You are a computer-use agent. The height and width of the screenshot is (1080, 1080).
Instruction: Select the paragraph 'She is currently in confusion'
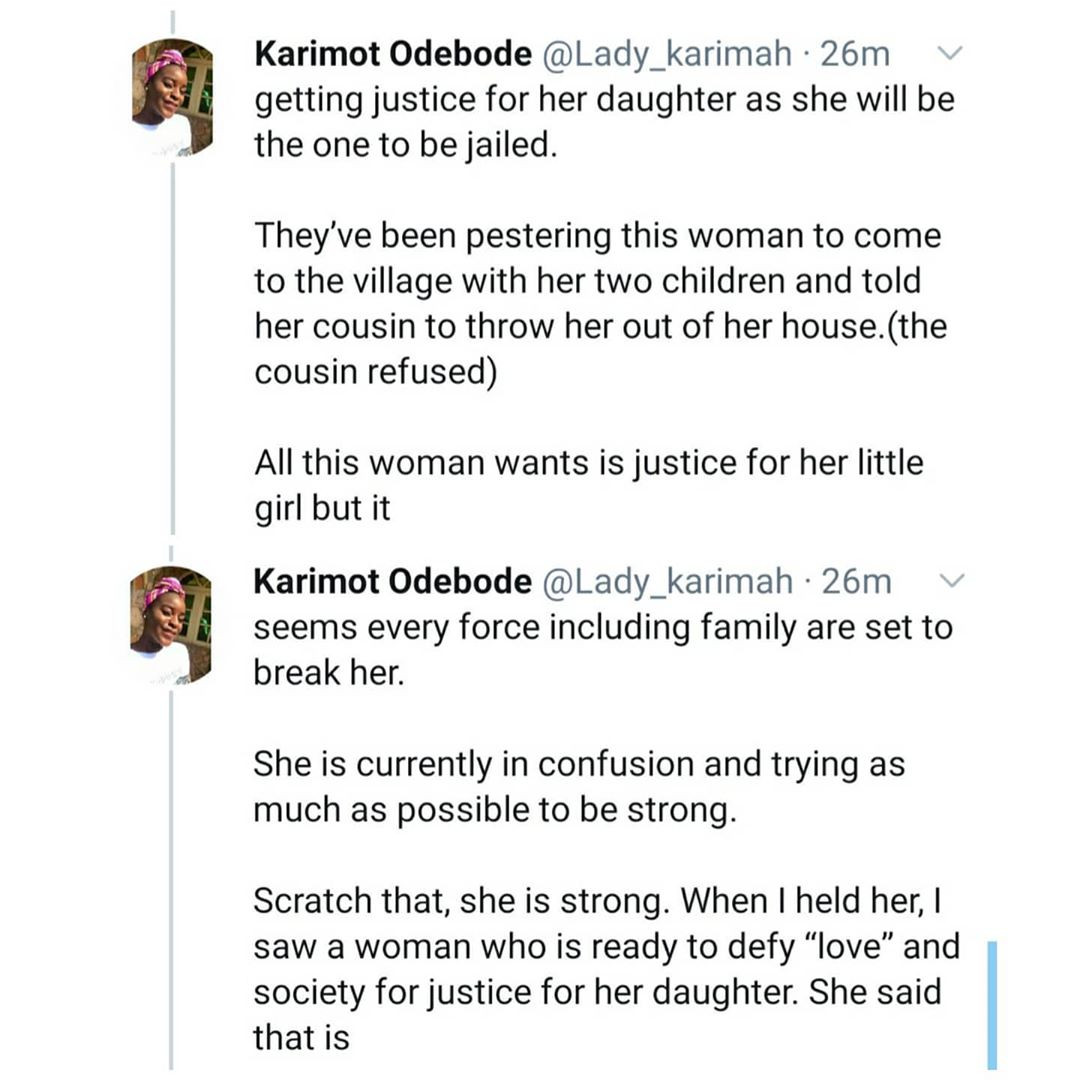click(579, 787)
